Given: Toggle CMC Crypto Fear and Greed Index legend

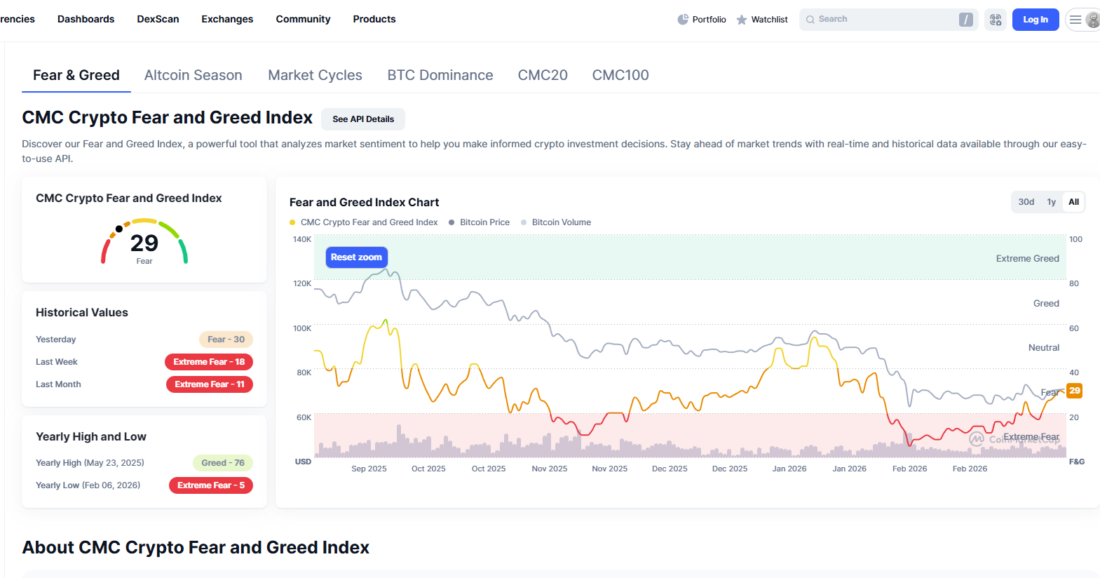Looking at the screenshot, I should 363,222.
